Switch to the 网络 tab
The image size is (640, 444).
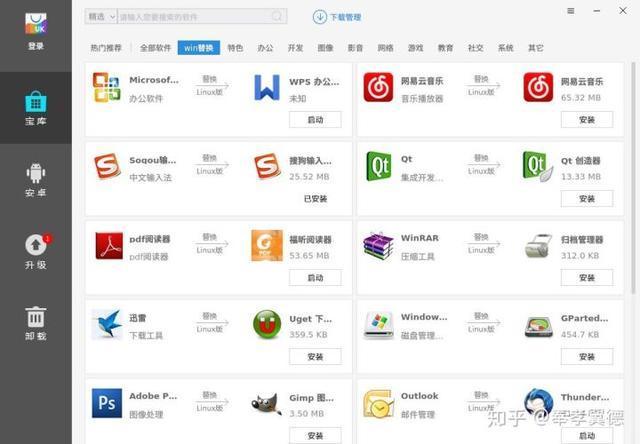tap(385, 48)
